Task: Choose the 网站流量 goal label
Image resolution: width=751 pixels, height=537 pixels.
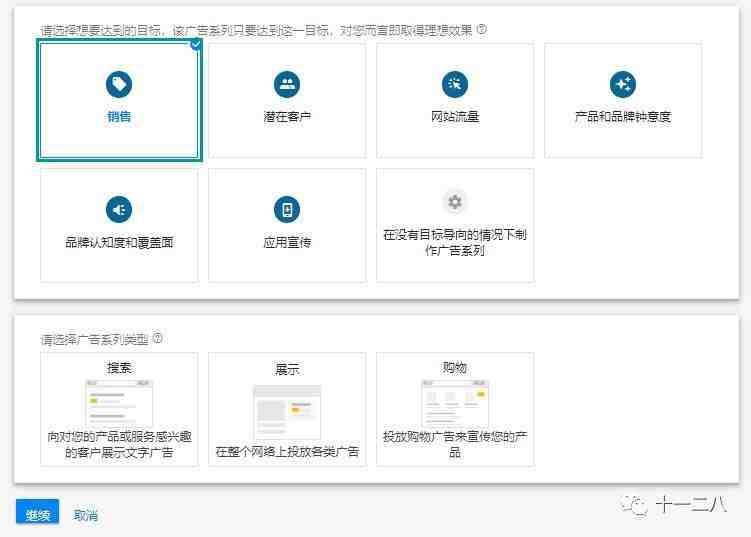Action: pos(455,117)
